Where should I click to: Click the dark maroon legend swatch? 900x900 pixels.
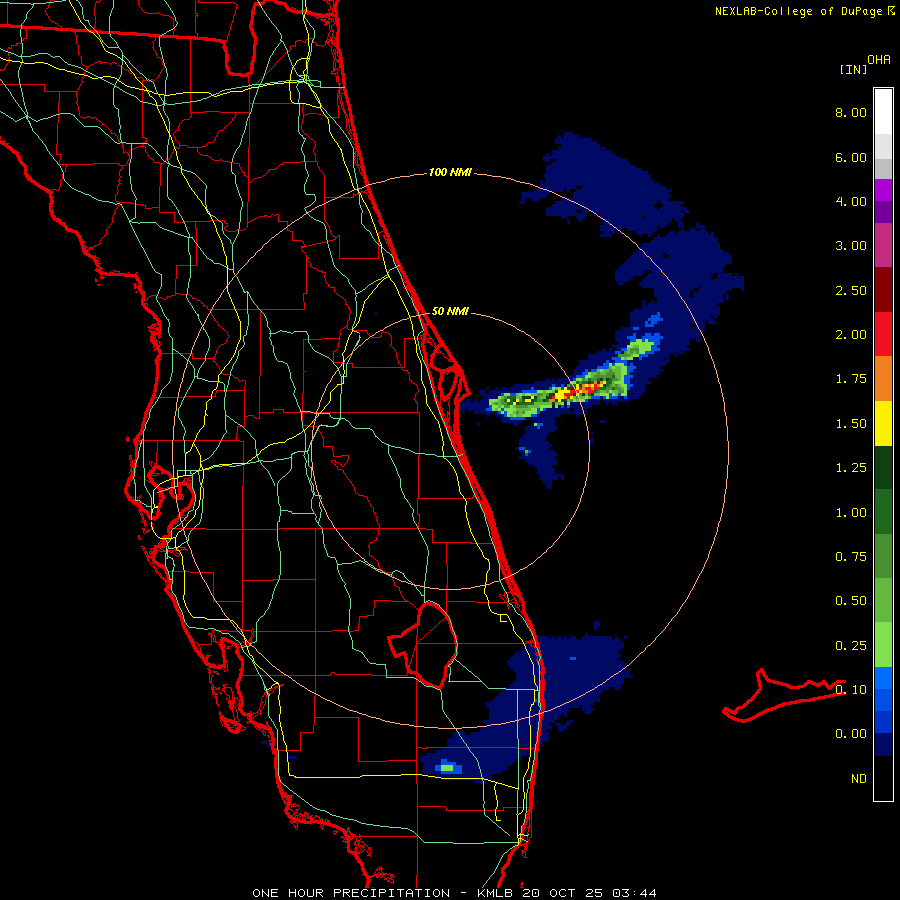tap(883, 290)
